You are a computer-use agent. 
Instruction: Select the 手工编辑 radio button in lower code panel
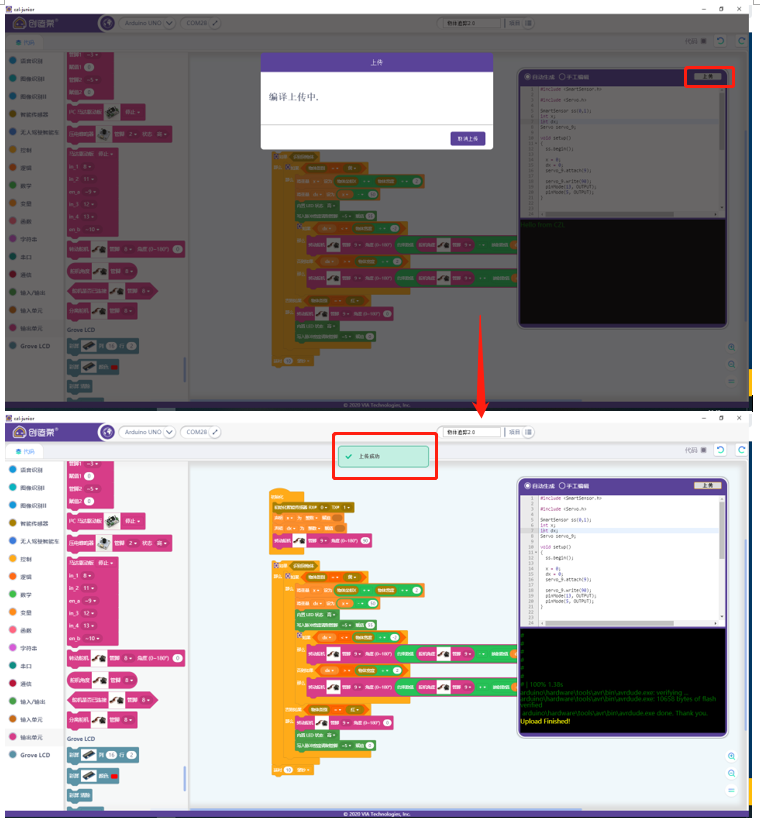pos(564,485)
